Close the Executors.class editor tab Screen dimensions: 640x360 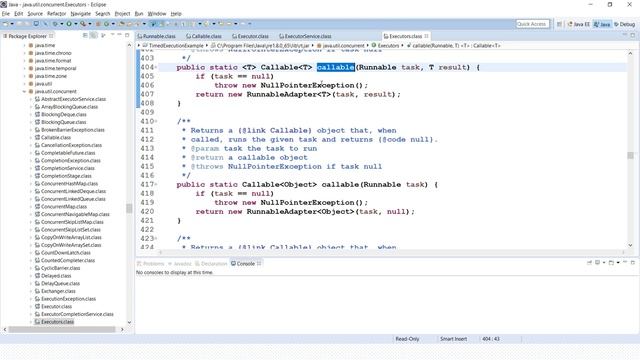coord(427,36)
